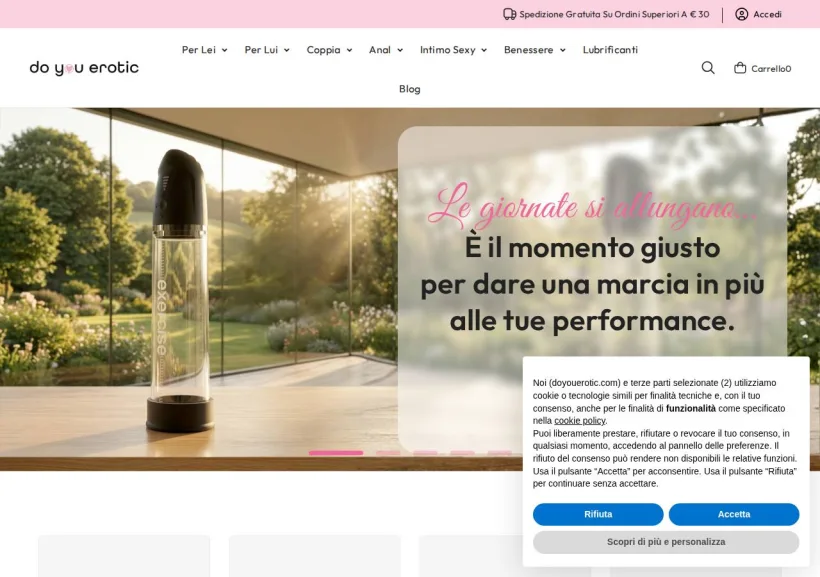
Task: Open the Per Lui menu item
Action: (x=261, y=50)
